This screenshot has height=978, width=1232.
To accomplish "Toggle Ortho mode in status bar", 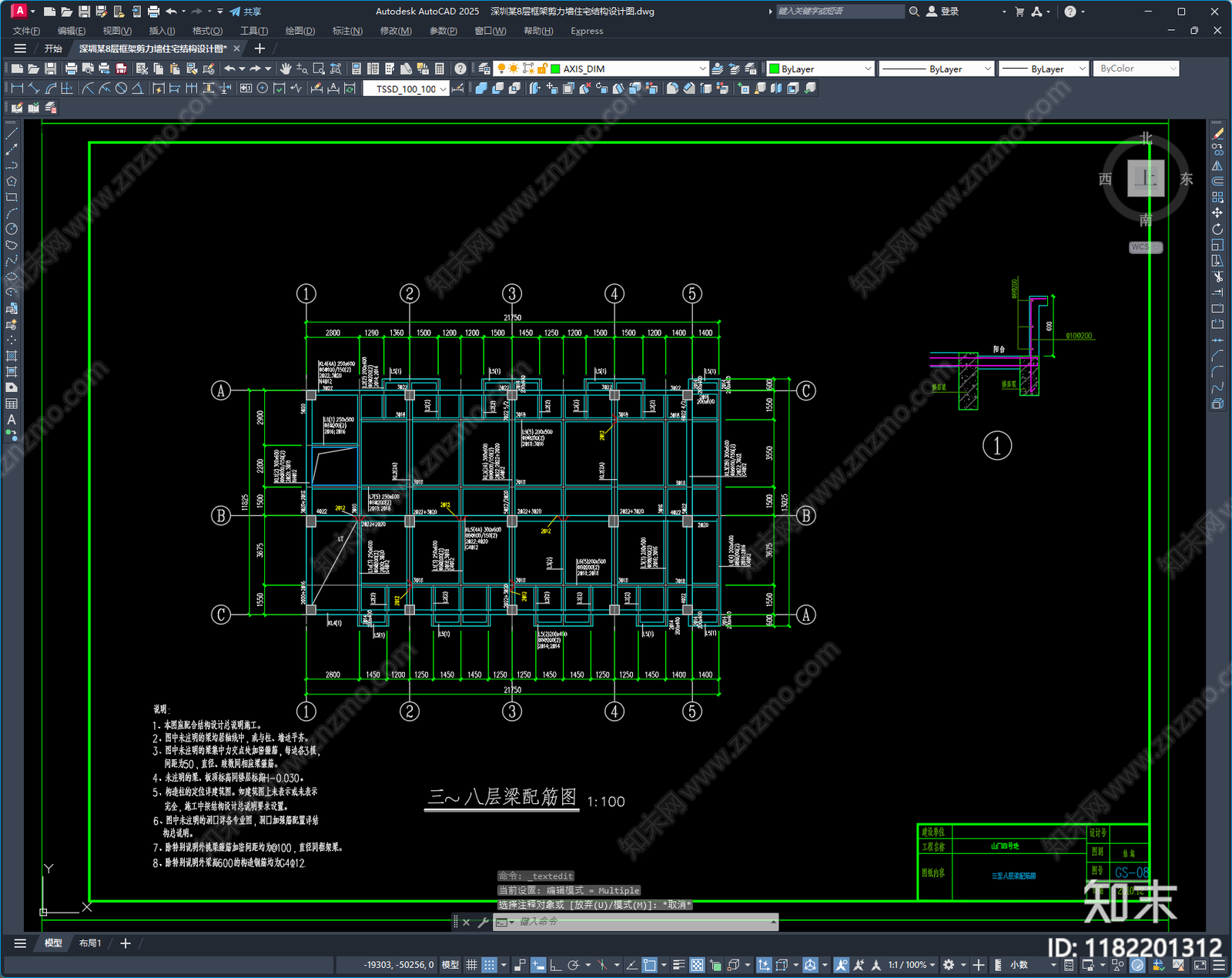I will pyautogui.click(x=555, y=965).
